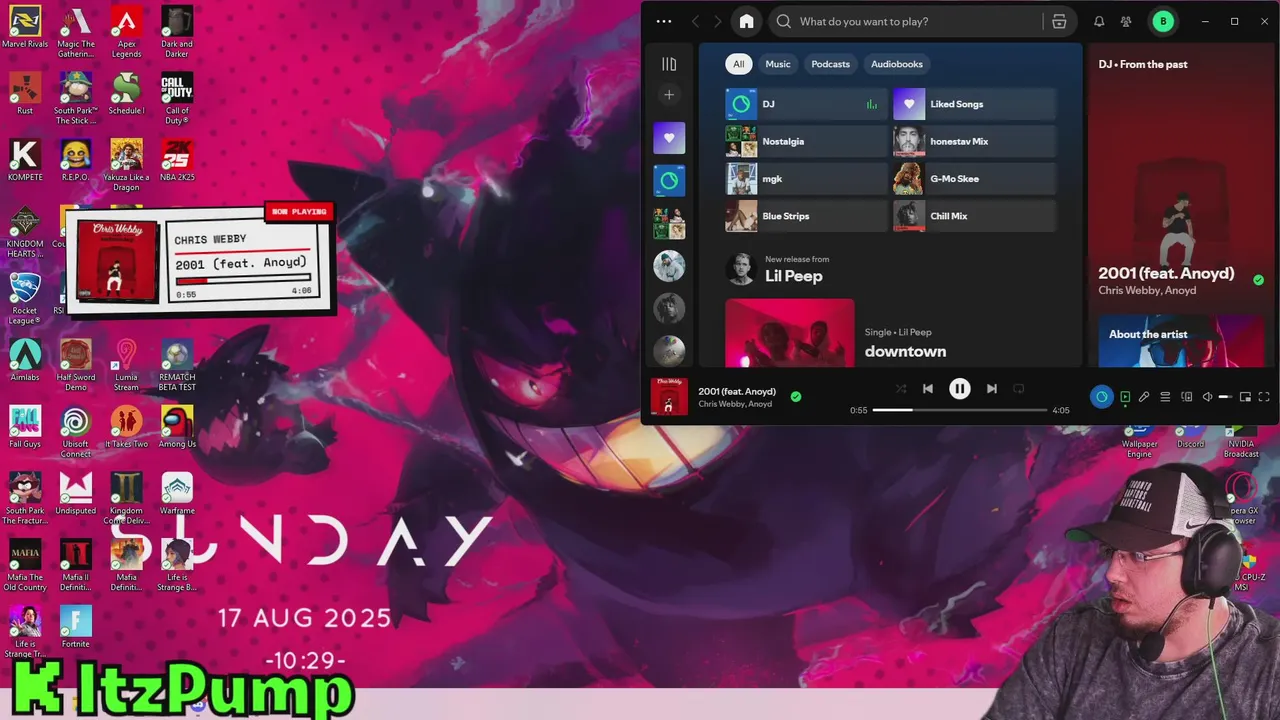Adjust the Spotify volume slider
The height and width of the screenshot is (720, 1280).
[x=1226, y=397]
